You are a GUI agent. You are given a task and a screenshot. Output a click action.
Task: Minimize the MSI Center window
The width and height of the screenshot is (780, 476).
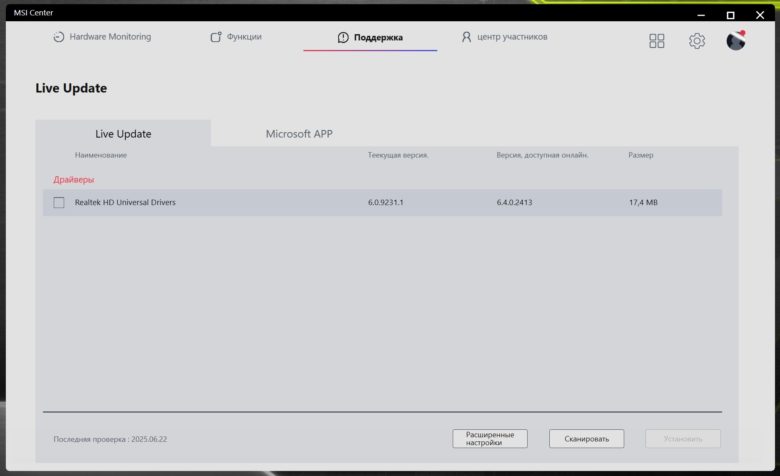tap(701, 15)
